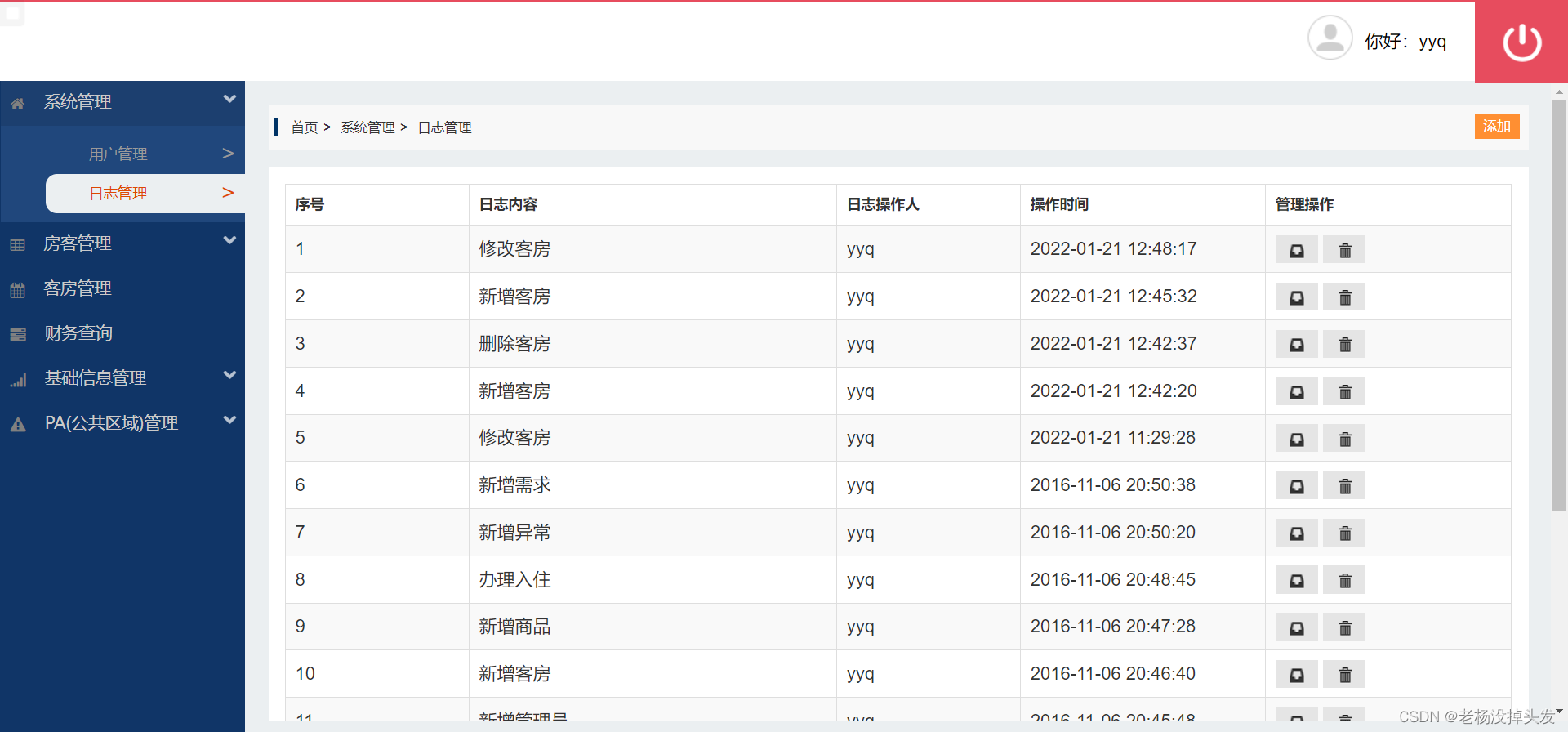Click trash icon for row 3 删除客房
Viewport: 1568px width, 732px height.
click(x=1344, y=345)
